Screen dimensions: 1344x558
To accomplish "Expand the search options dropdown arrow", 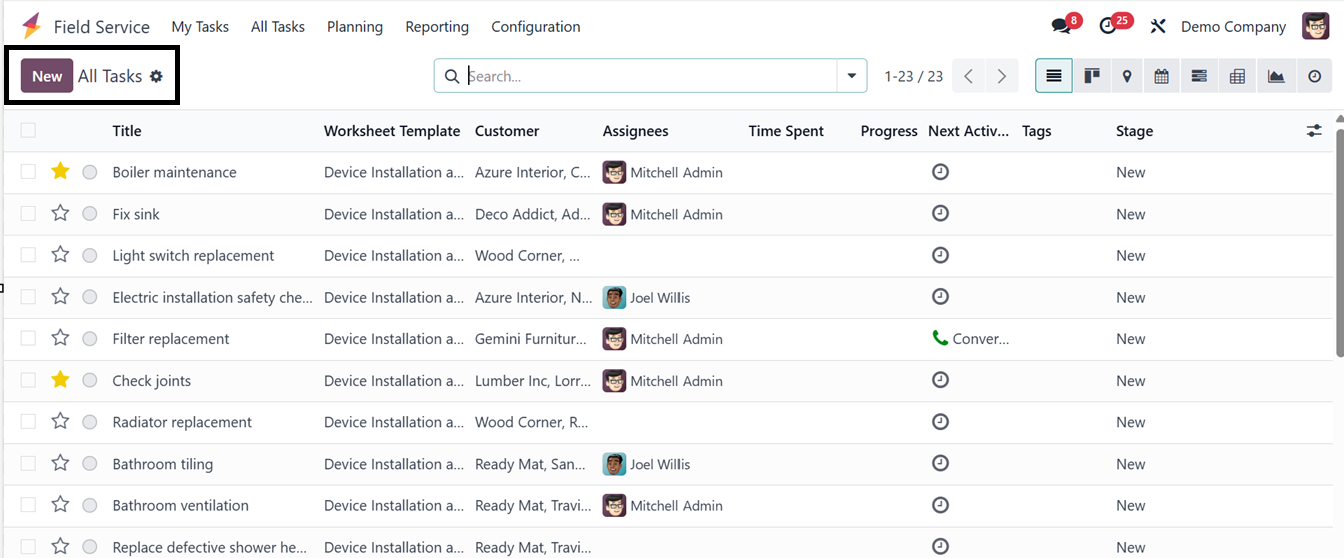I will point(852,76).
